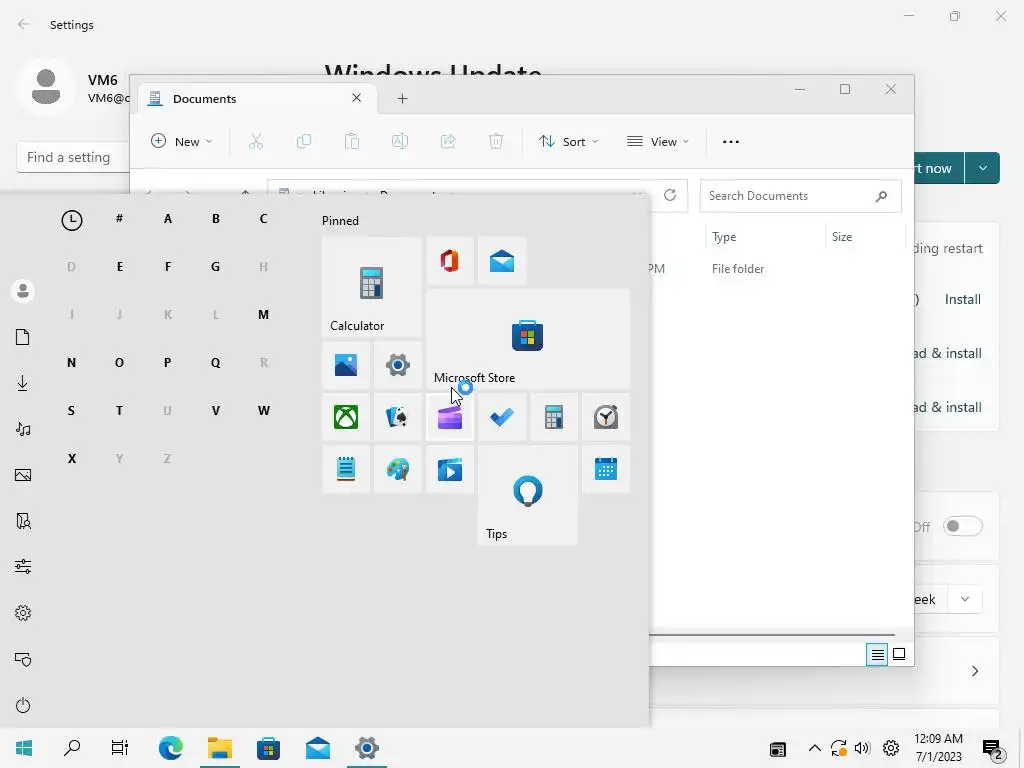The height and width of the screenshot is (768, 1024).
Task: Launch the Xbox tile
Action: click(346, 417)
